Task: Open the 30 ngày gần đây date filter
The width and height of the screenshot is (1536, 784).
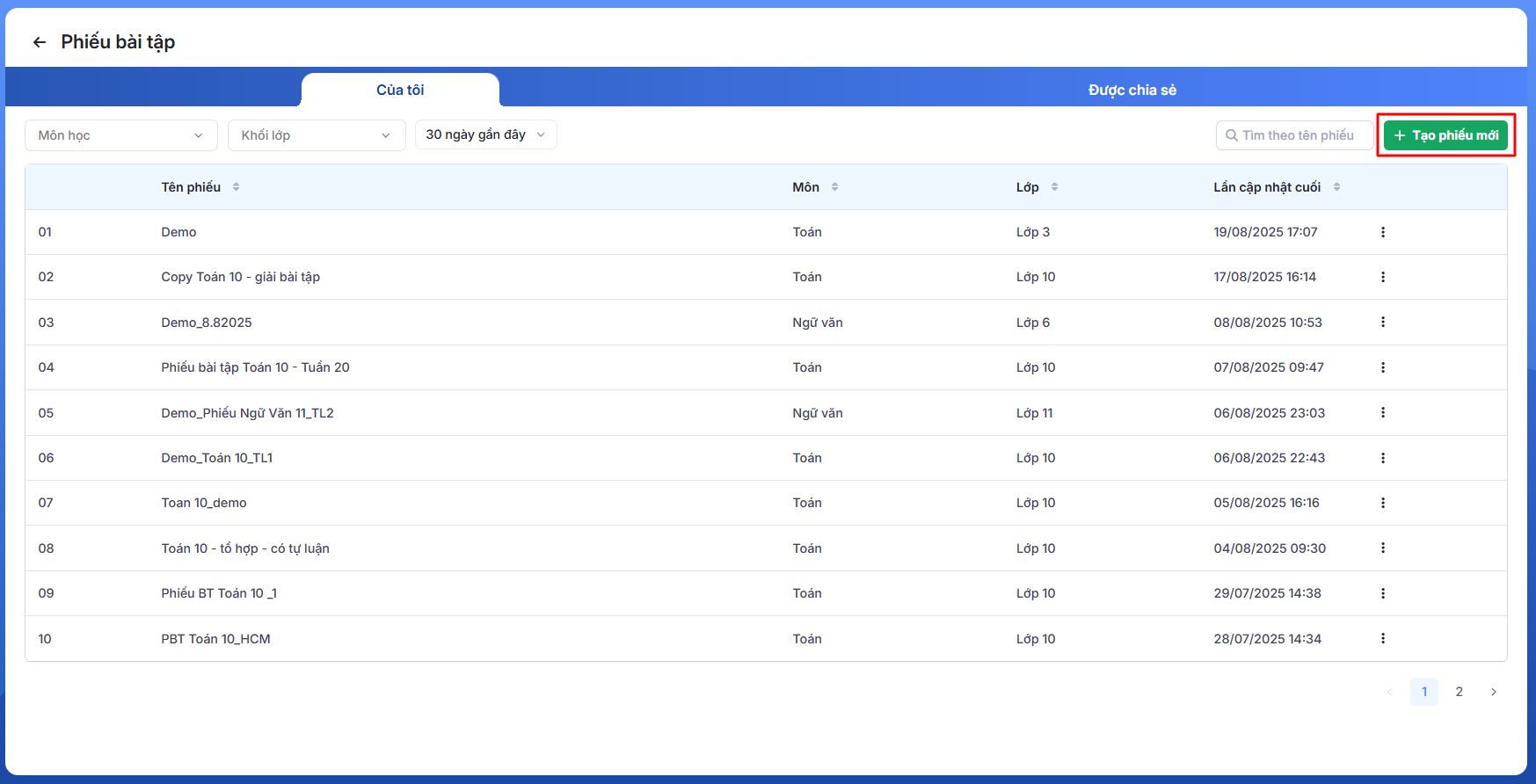Action: tap(485, 134)
